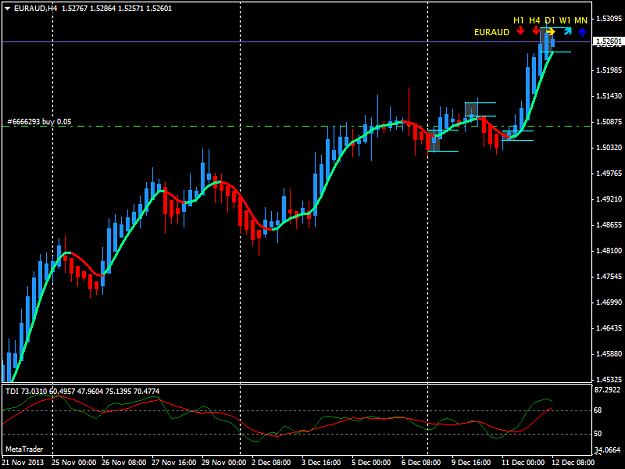The width and height of the screenshot is (625, 469).
Task: Open the chart menu triangle beside EURAUD,H4
Action: coord(7,8)
